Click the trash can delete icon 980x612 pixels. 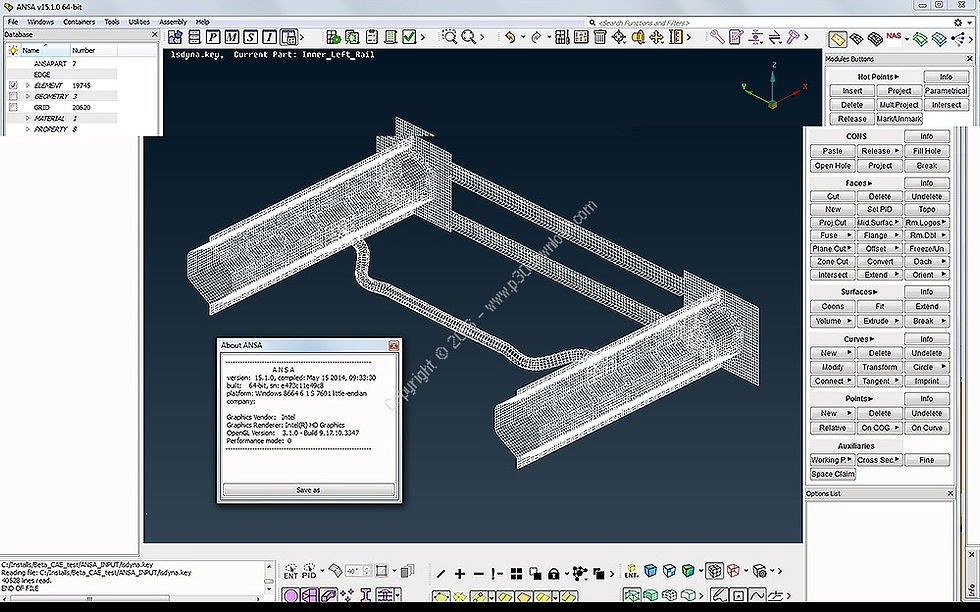(x=600, y=37)
